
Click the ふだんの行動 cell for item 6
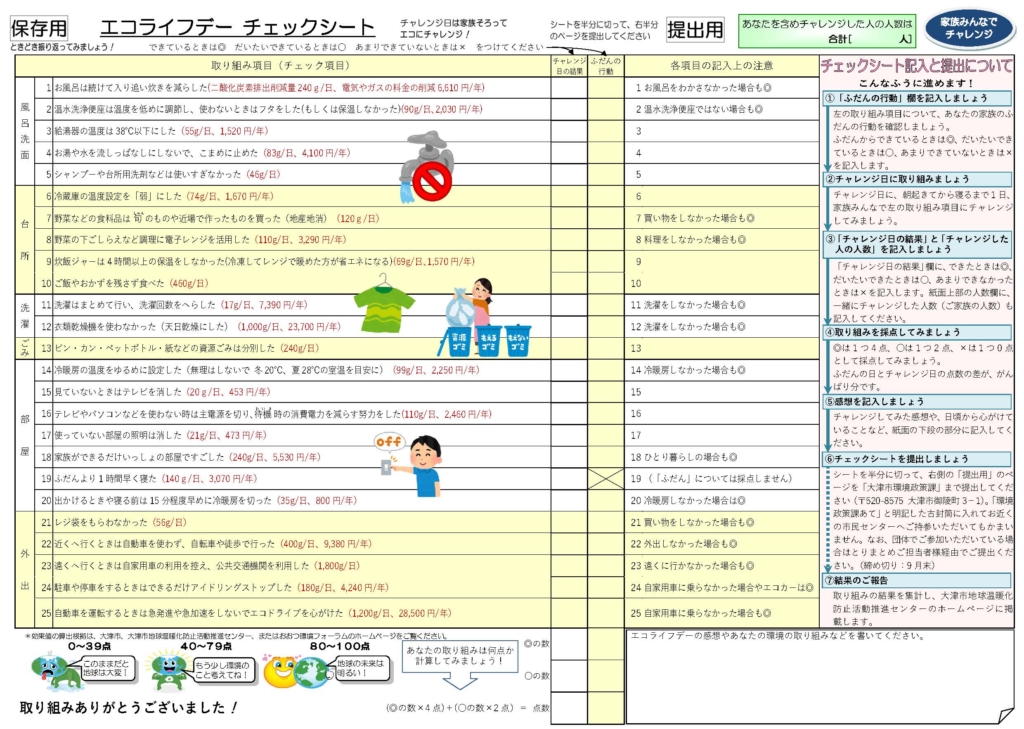tap(605, 196)
